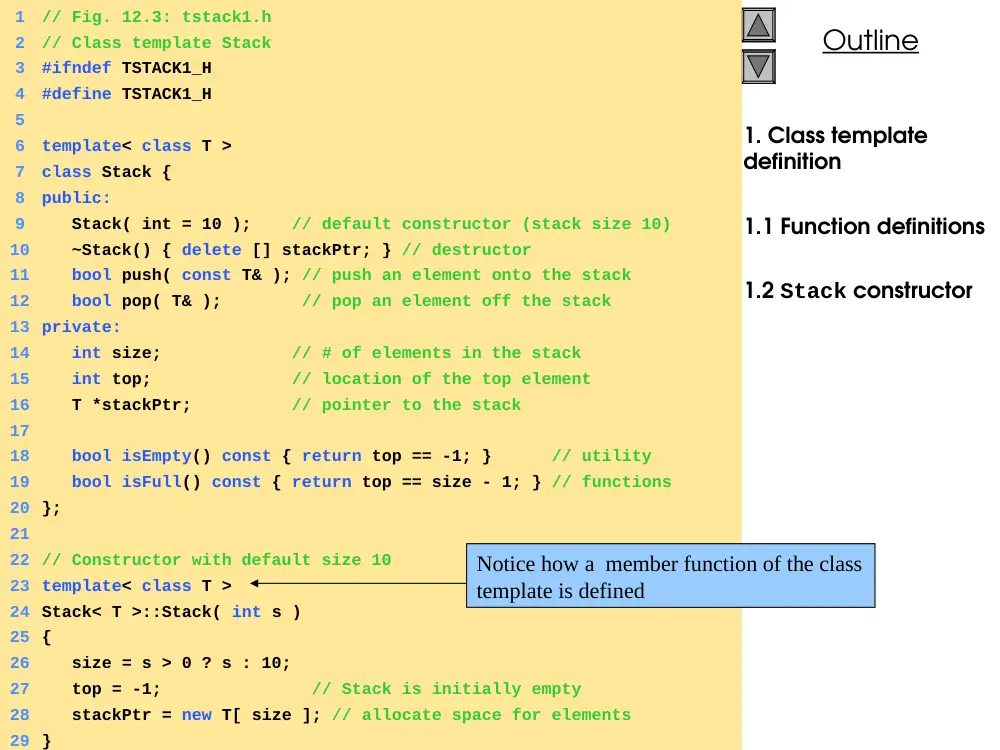Click the blue 'Notice how a member function' callout
This screenshot has width=1000, height=750.
tap(670, 576)
